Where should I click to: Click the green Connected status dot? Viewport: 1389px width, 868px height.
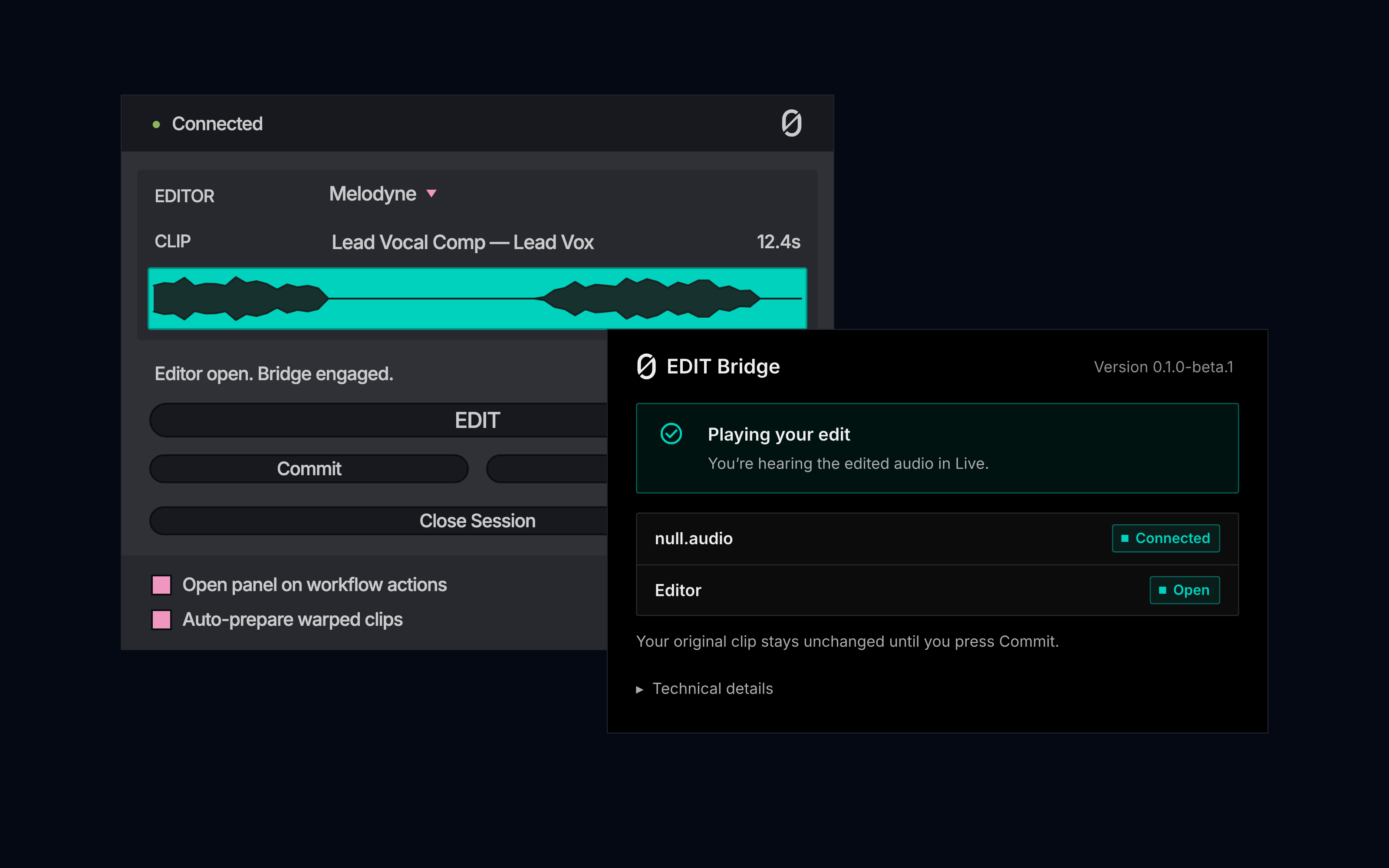(x=156, y=124)
